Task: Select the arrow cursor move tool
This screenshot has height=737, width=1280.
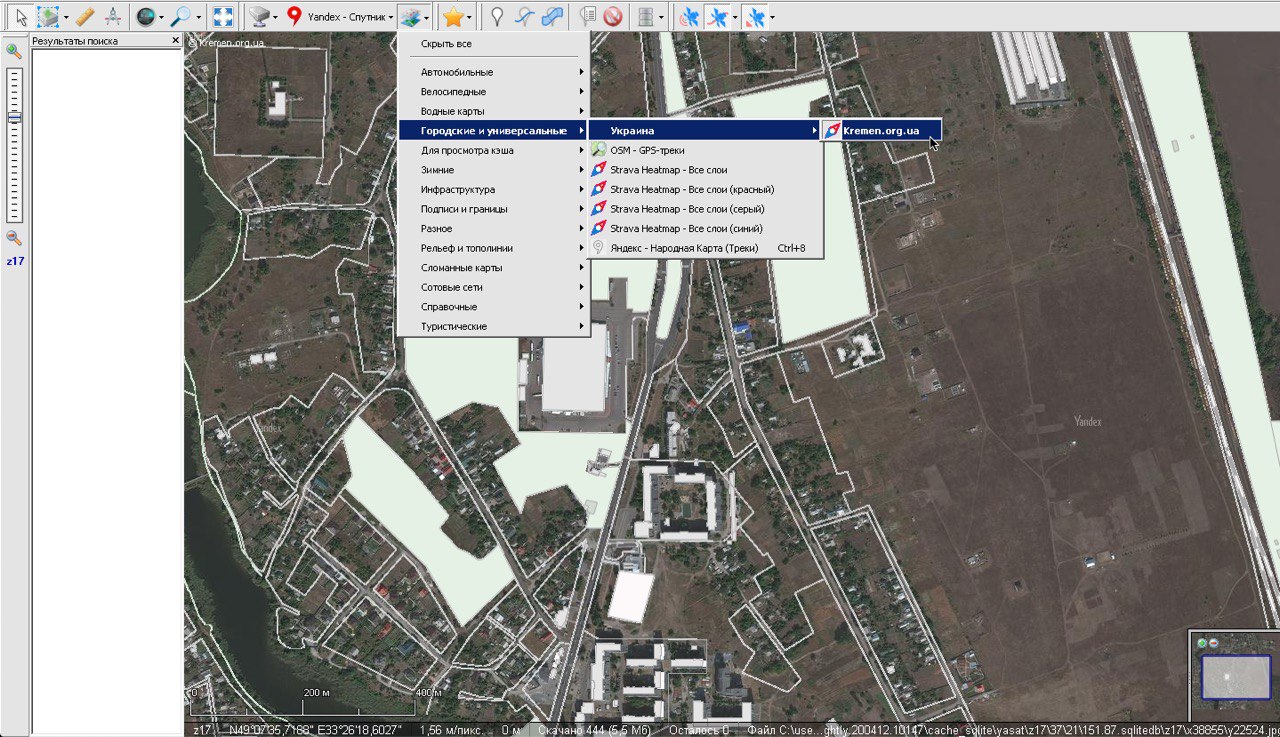Action: pyautogui.click(x=21, y=16)
